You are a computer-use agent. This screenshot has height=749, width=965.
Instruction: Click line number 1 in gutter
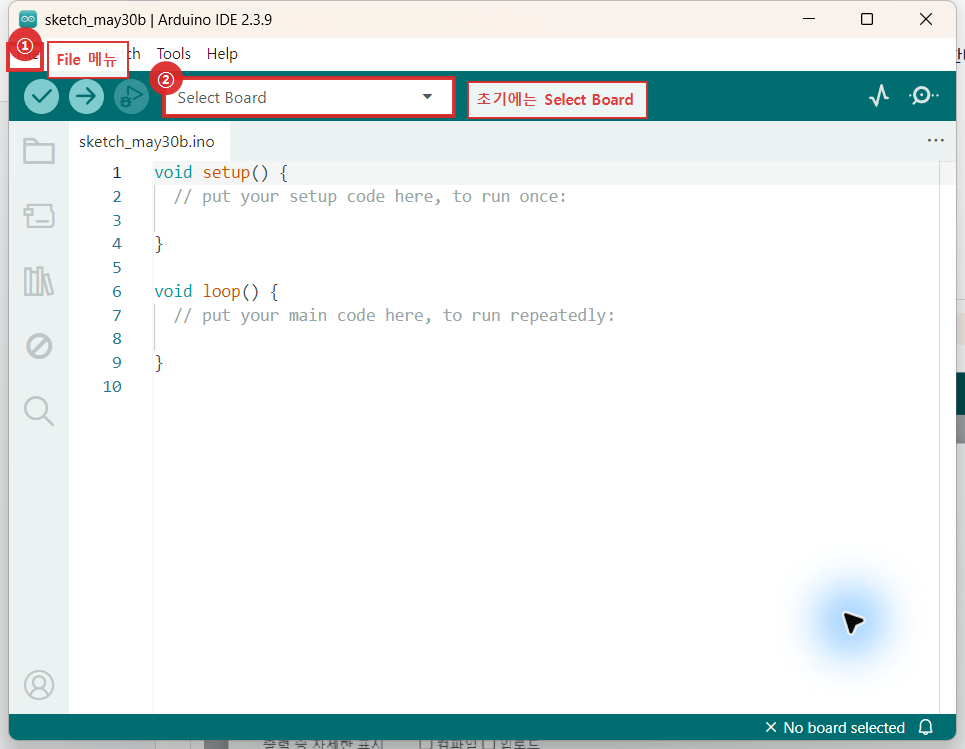click(x=117, y=173)
